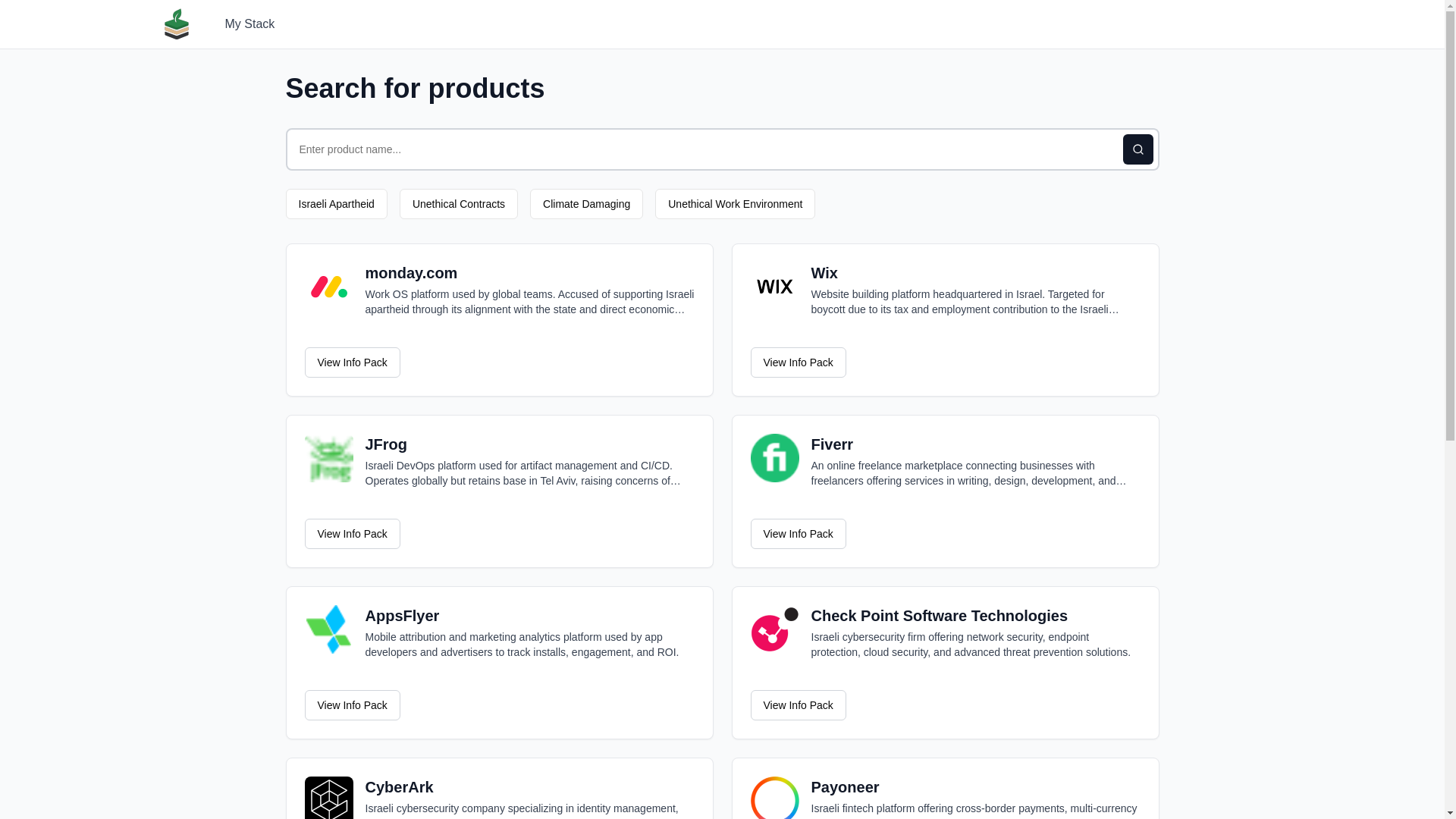
Task: Click the Check Point logo icon
Action: coord(775,629)
